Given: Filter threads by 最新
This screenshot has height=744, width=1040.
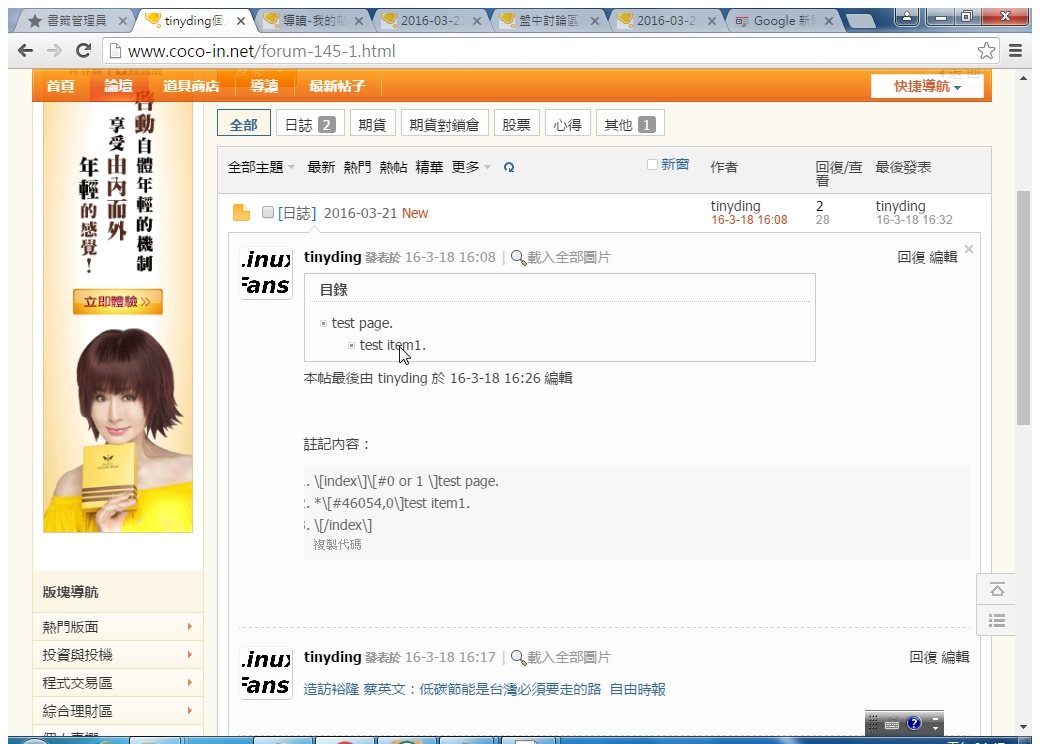Looking at the screenshot, I should [321, 167].
